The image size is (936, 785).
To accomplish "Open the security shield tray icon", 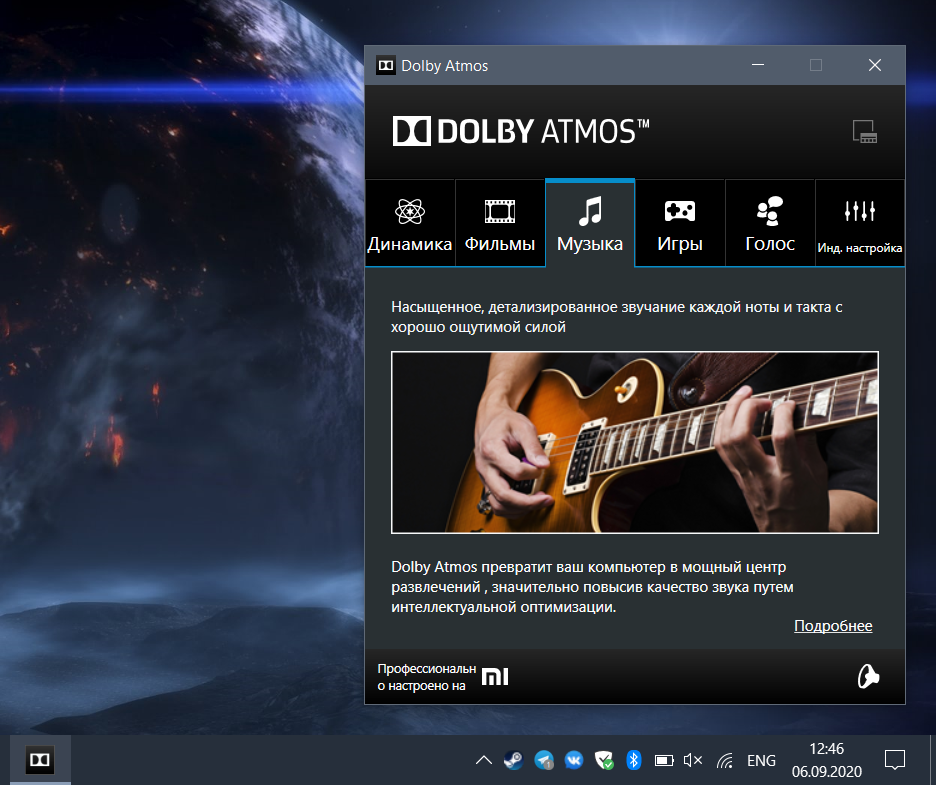I will pos(604,760).
